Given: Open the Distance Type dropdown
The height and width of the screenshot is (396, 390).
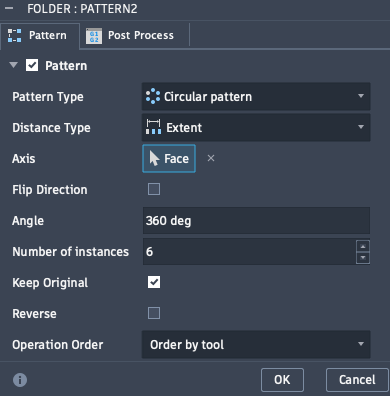Looking at the screenshot, I should [x=256, y=127].
